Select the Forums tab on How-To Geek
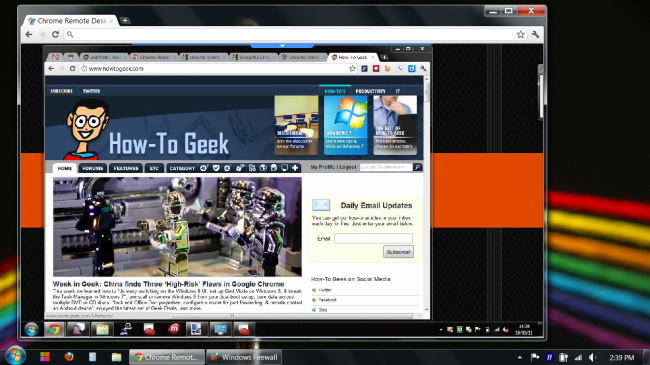 [x=92, y=168]
